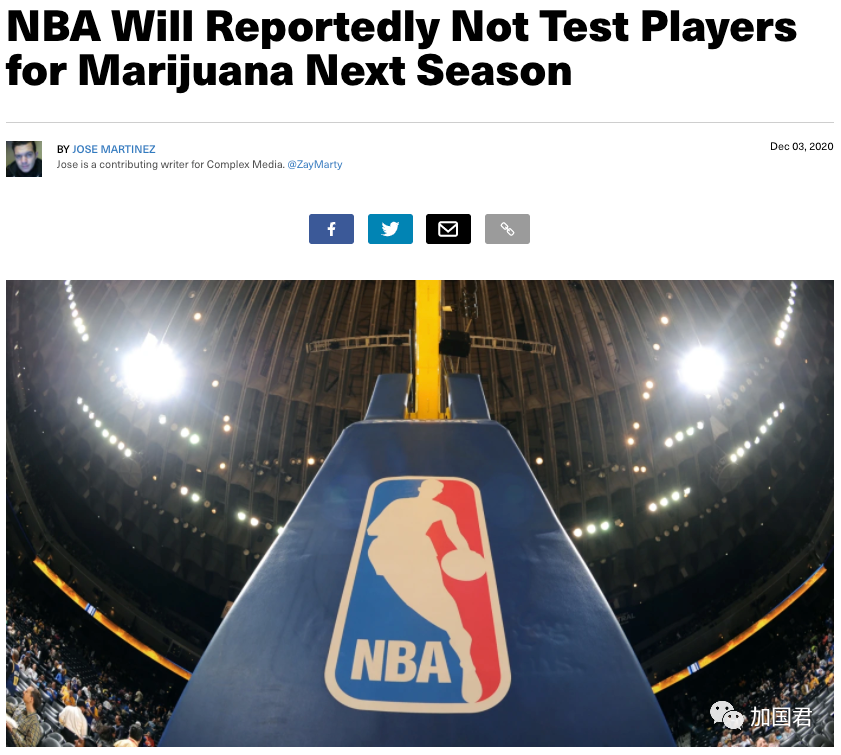Click the 加国君 watermark text
Screen dimensions: 841x755
(781, 717)
